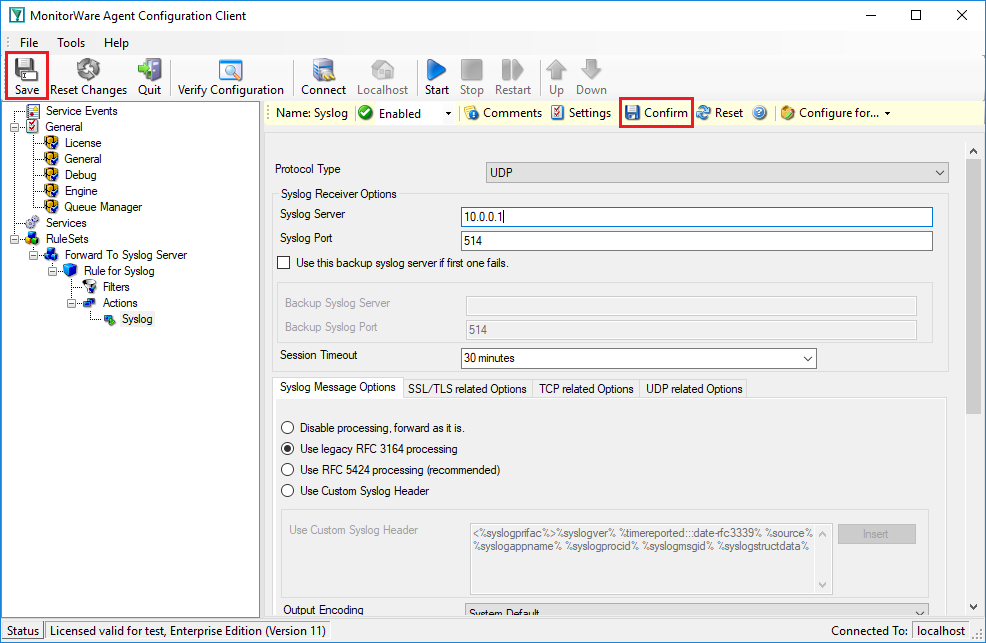Collapse the Actions tree node
986x643 pixels.
pos(71,303)
